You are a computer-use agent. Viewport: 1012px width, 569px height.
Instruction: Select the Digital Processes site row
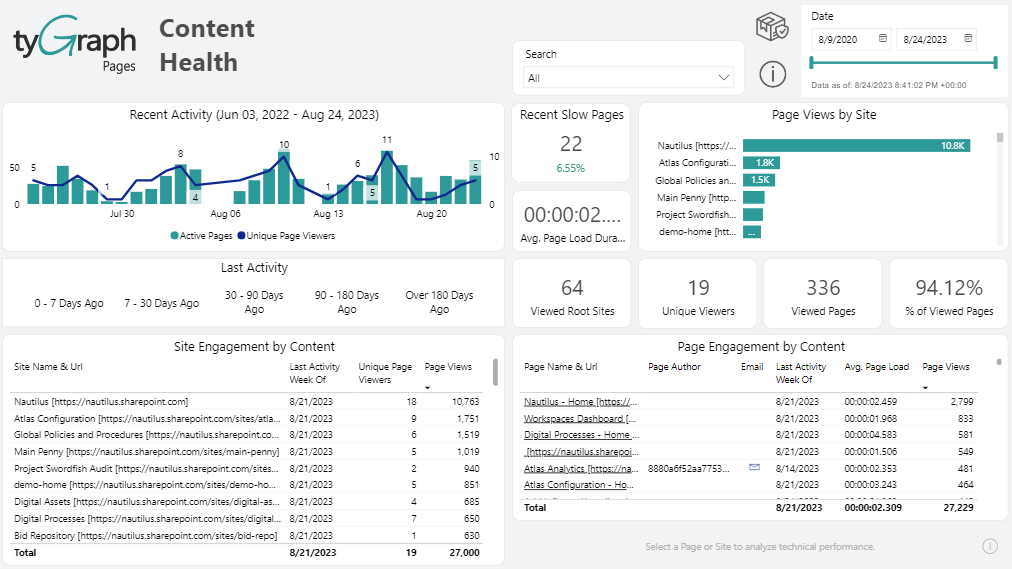coord(247,518)
